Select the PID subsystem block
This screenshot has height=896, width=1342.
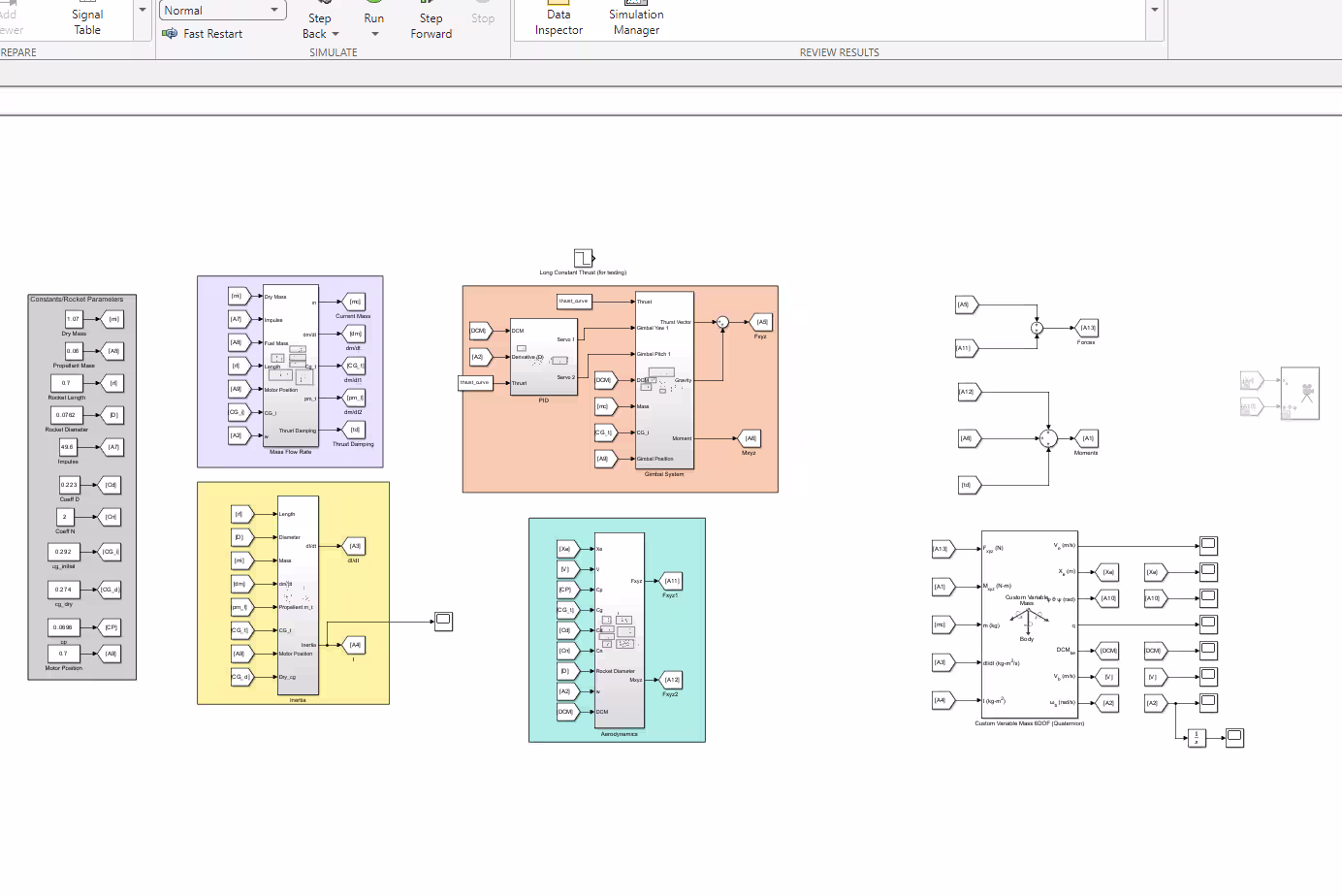pyautogui.click(x=543, y=357)
